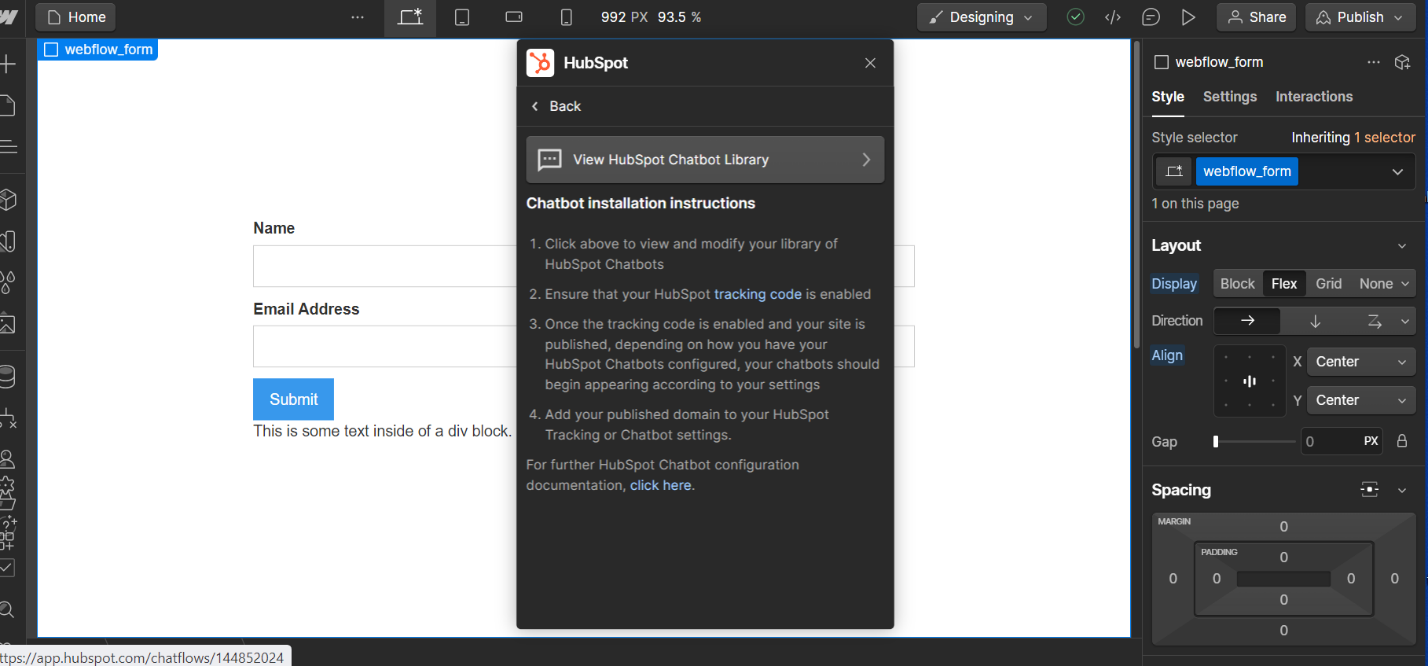Screen dimensions: 1428x666
Task: Open the click here documentation link
Action: (x=660, y=485)
